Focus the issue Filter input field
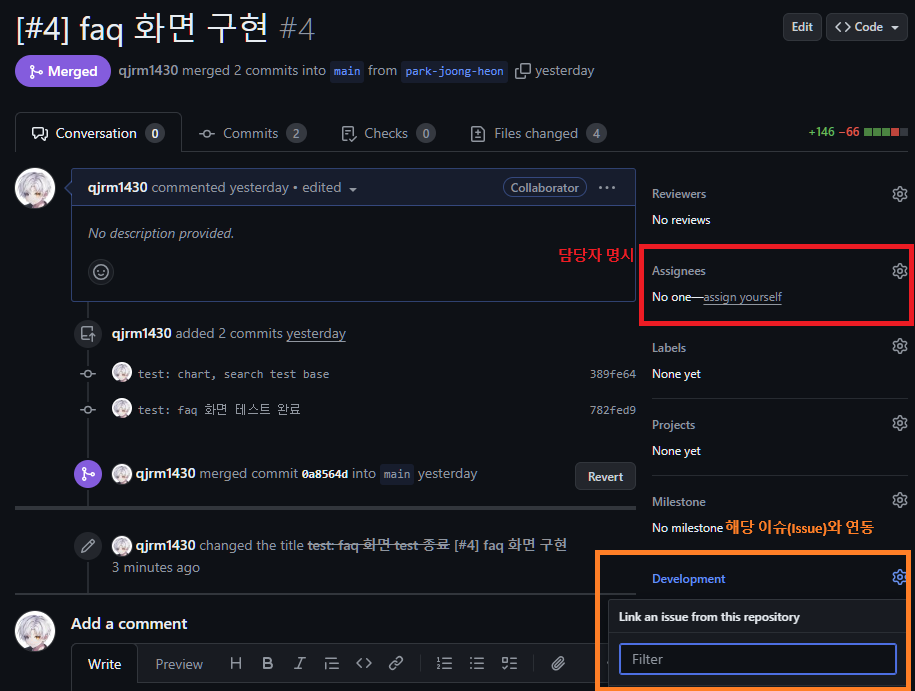This screenshot has height=691, width=915. [757, 659]
